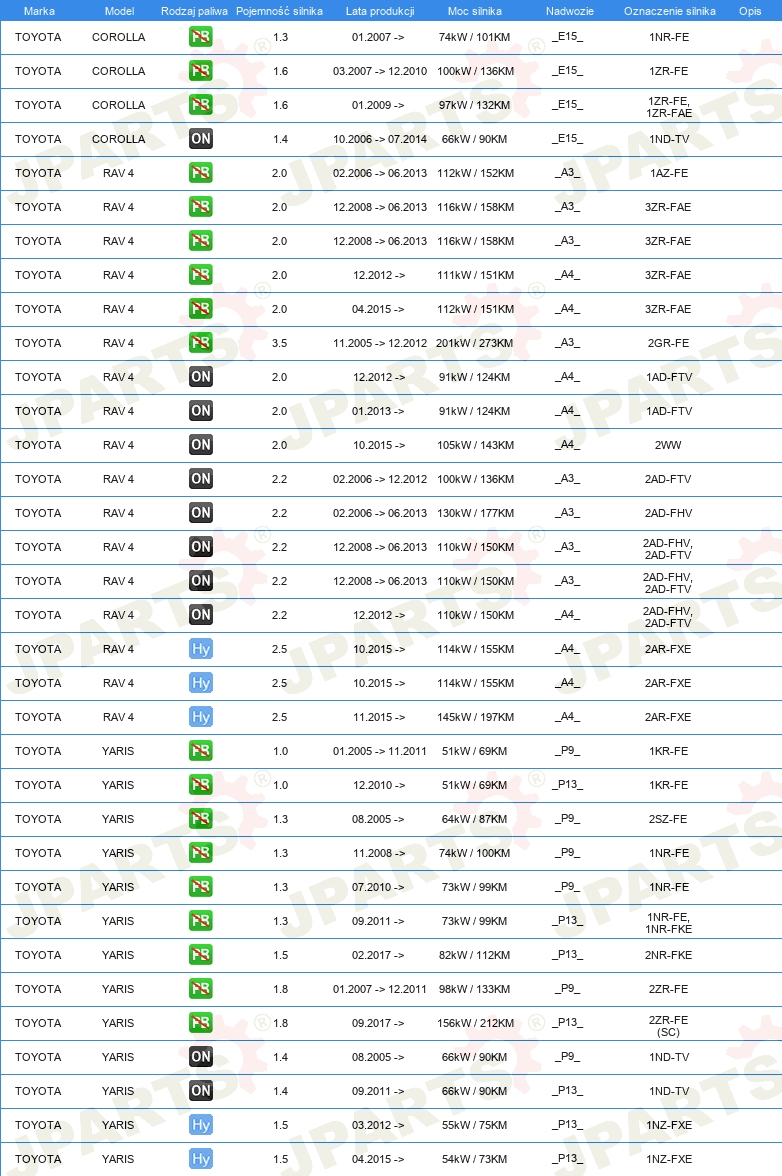This screenshot has height=1176, width=782.
Task: Select production years 03.2007 -> 12.2010
Action: pos(380,70)
